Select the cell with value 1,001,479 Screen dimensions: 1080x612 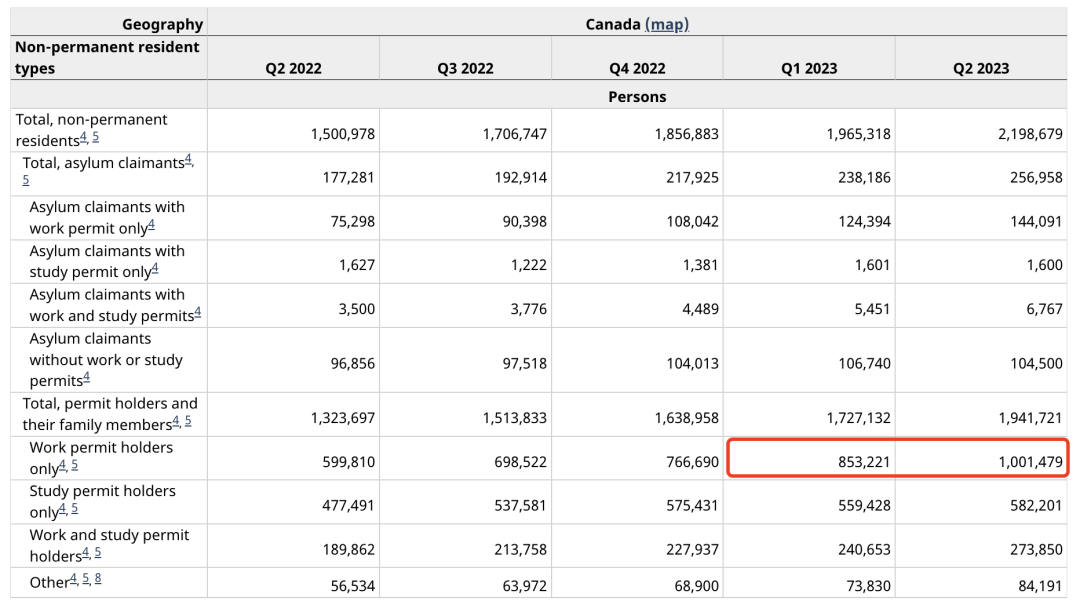tap(981, 458)
